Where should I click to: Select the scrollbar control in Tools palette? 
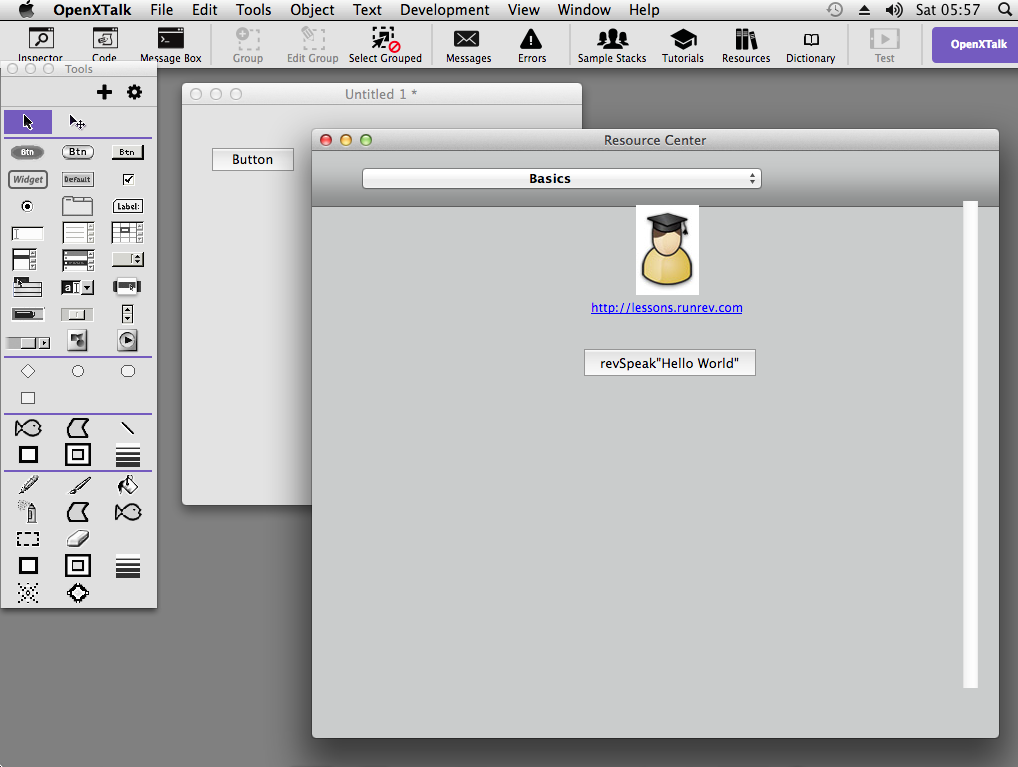click(28, 343)
